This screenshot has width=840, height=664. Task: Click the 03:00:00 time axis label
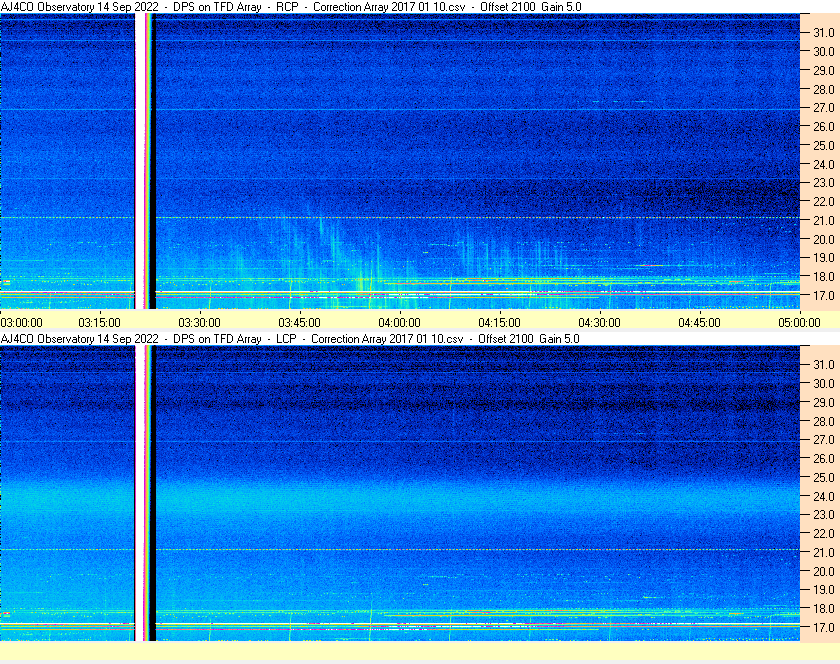[x=22, y=322]
